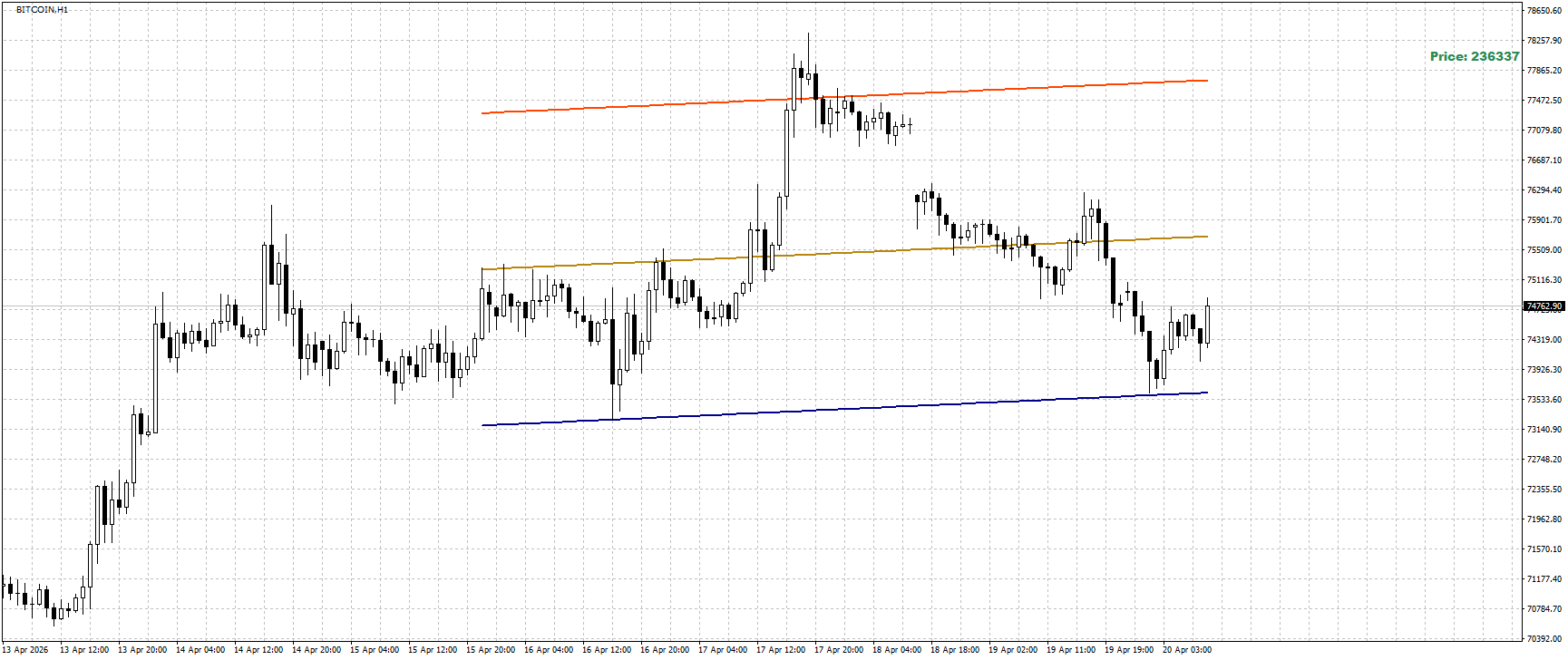Click the 78257.90 price axis label
The width and height of the screenshot is (1568, 660).
1544,41
